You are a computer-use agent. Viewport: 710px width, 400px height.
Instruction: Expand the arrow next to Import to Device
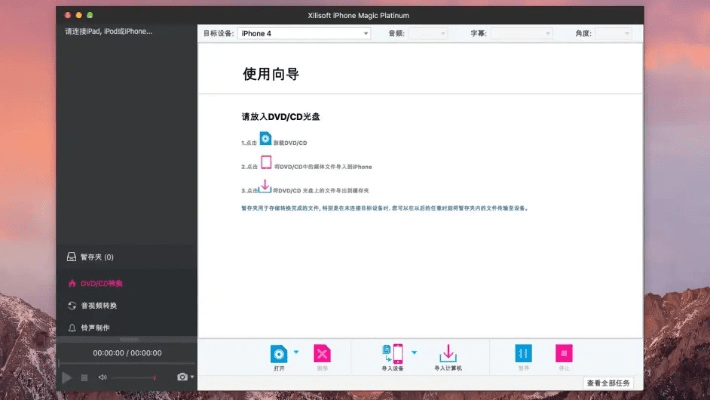click(414, 352)
